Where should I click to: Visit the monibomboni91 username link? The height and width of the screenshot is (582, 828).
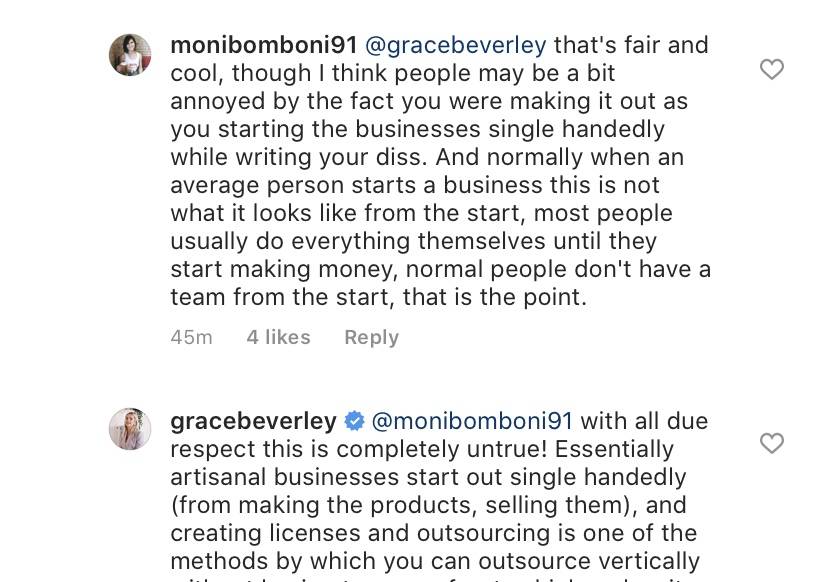264,45
